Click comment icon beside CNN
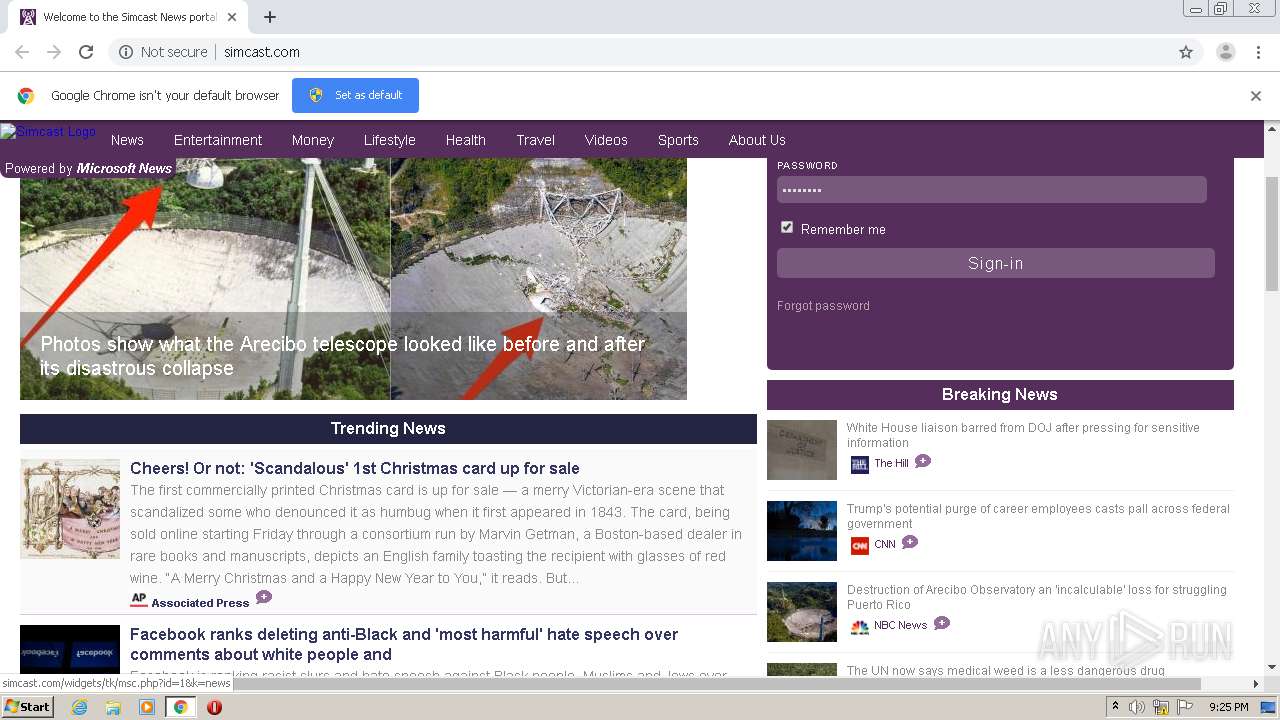 [x=910, y=542]
